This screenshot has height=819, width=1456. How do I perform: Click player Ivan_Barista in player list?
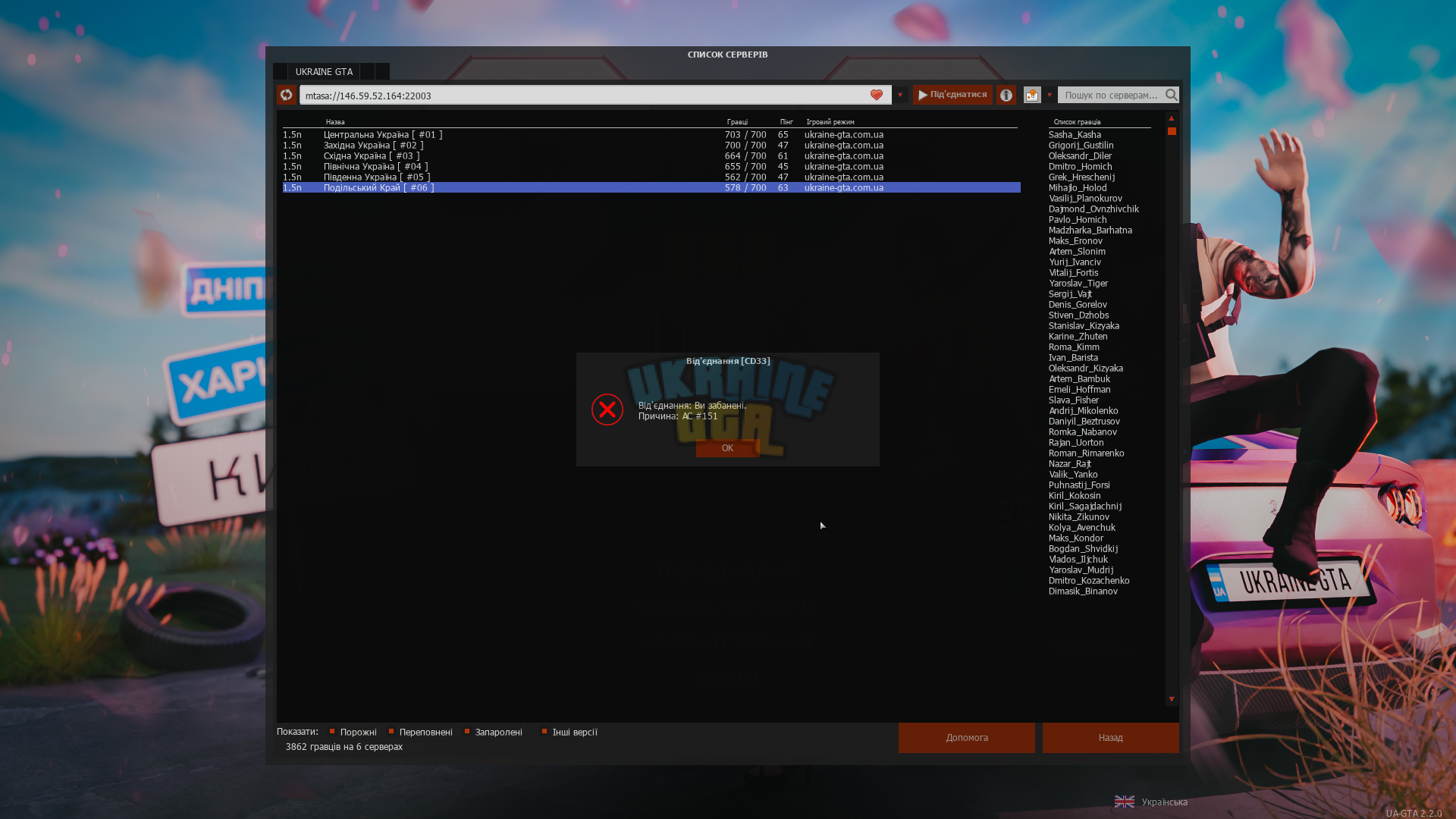coord(1073,357)
